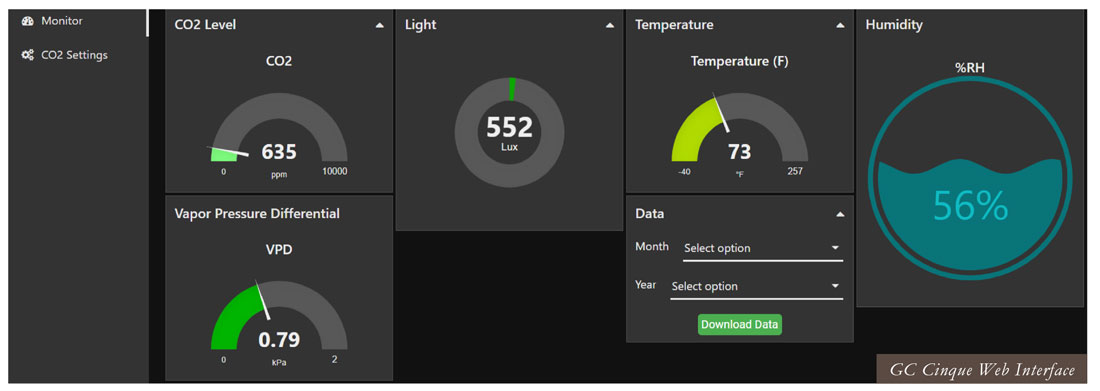
Task: Click the Monitor dashboard icon in sidebar
Action: (27, 21)
